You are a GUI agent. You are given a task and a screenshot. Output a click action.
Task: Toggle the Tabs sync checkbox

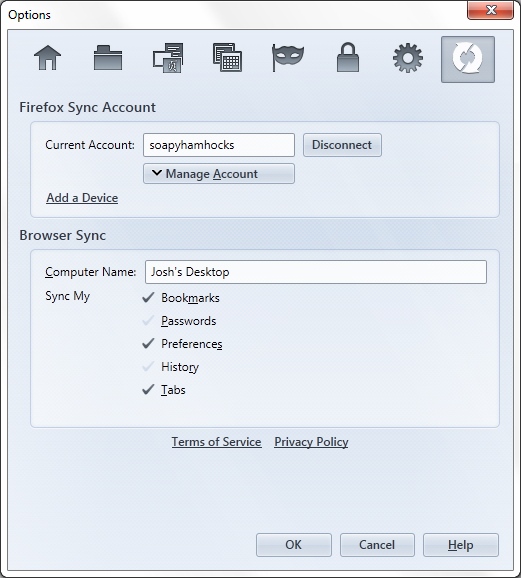(148, 390)
